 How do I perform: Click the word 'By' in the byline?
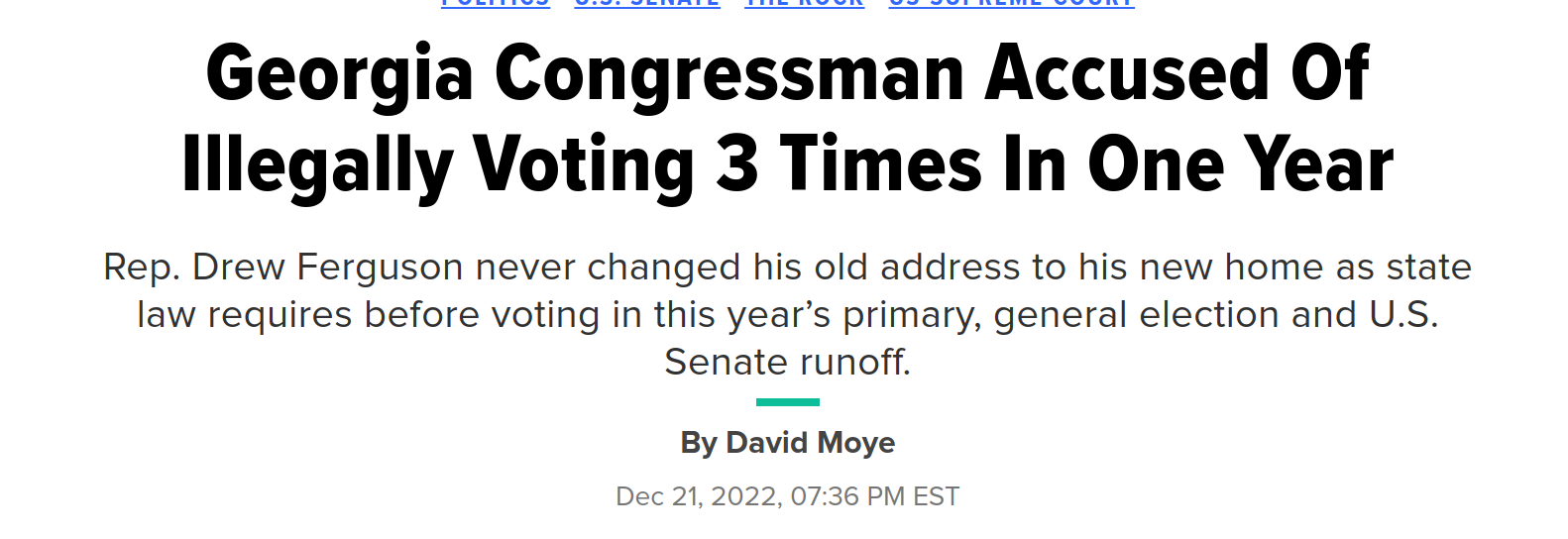click(698, 442)
